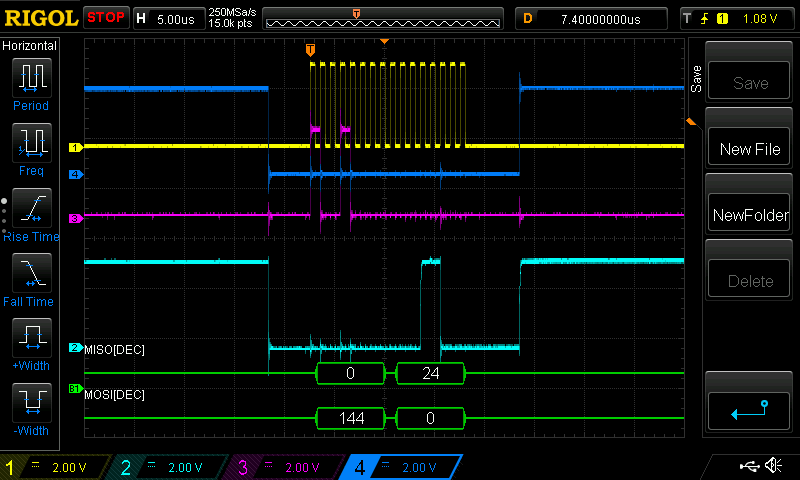Select the Period measurement icon
Screen dimensions: 800x480
32,77
